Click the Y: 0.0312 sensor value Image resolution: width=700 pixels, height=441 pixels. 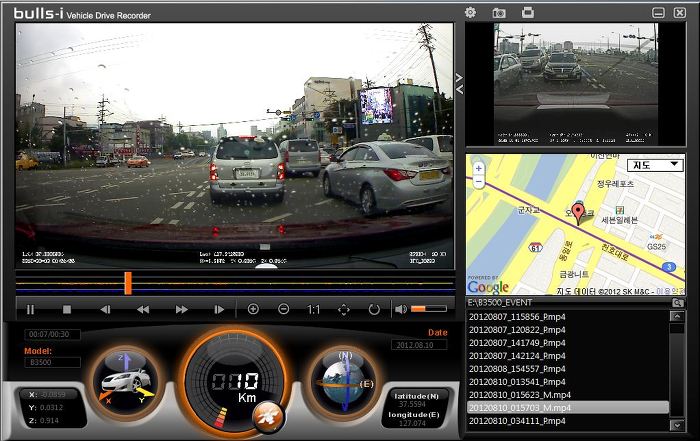(x=46, y=408)
